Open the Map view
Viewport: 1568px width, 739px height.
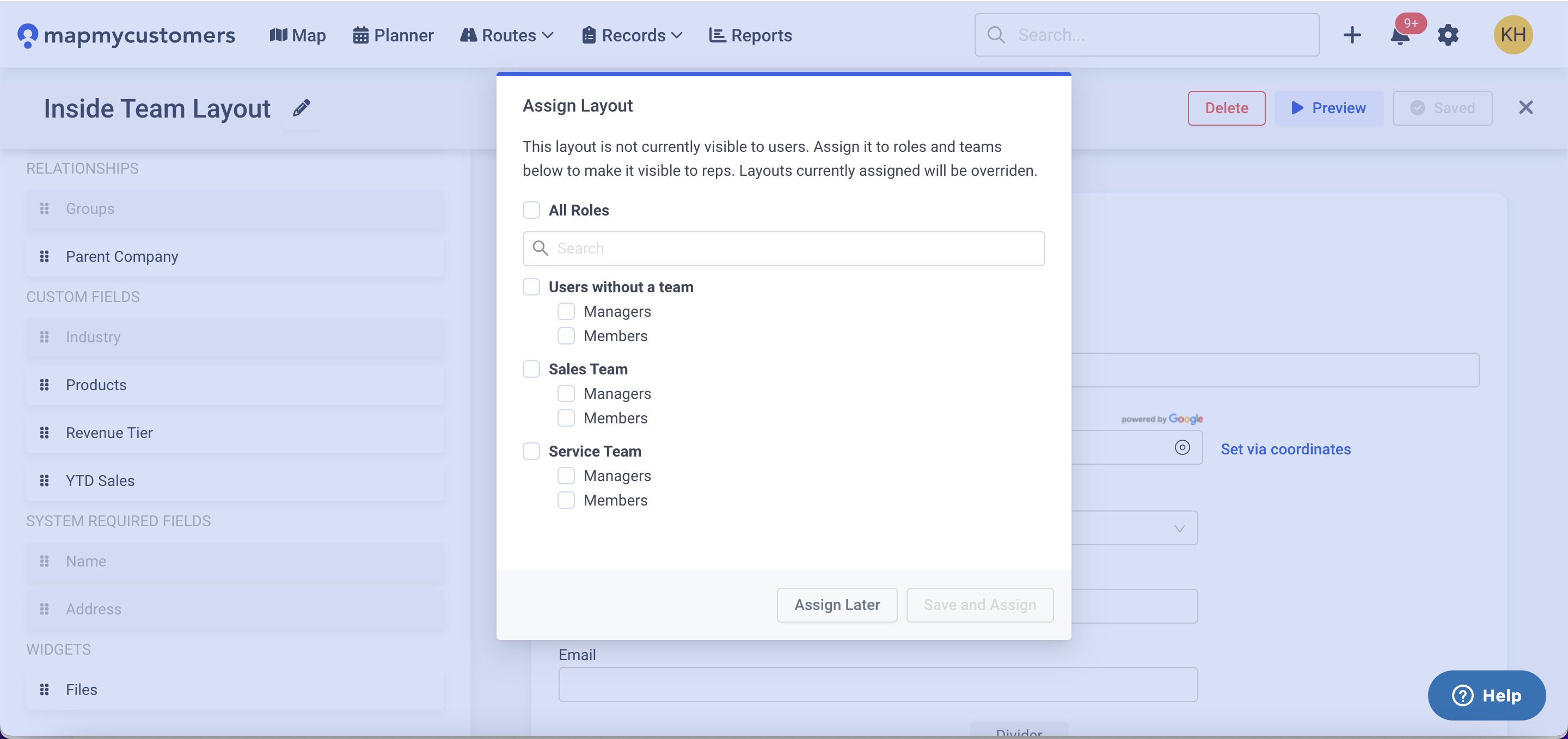point(298,35)
